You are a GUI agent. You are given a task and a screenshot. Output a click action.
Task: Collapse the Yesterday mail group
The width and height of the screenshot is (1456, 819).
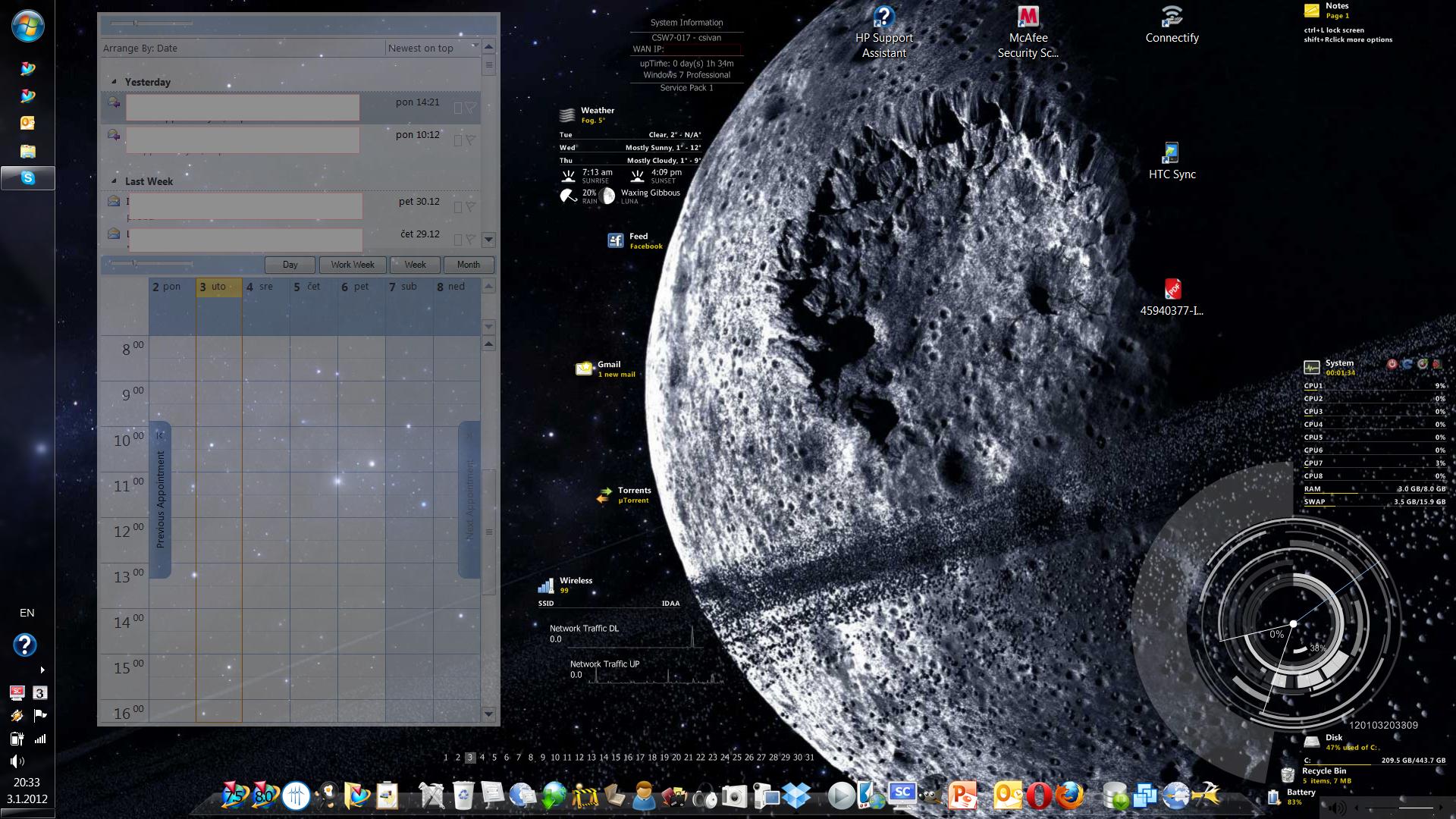(115, 81)
